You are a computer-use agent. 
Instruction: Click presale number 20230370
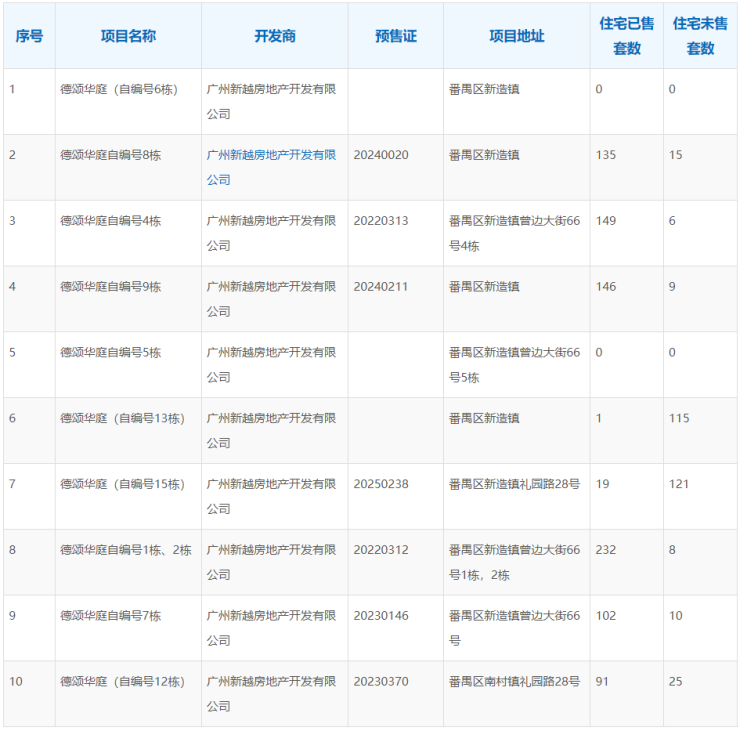point(381,682)
